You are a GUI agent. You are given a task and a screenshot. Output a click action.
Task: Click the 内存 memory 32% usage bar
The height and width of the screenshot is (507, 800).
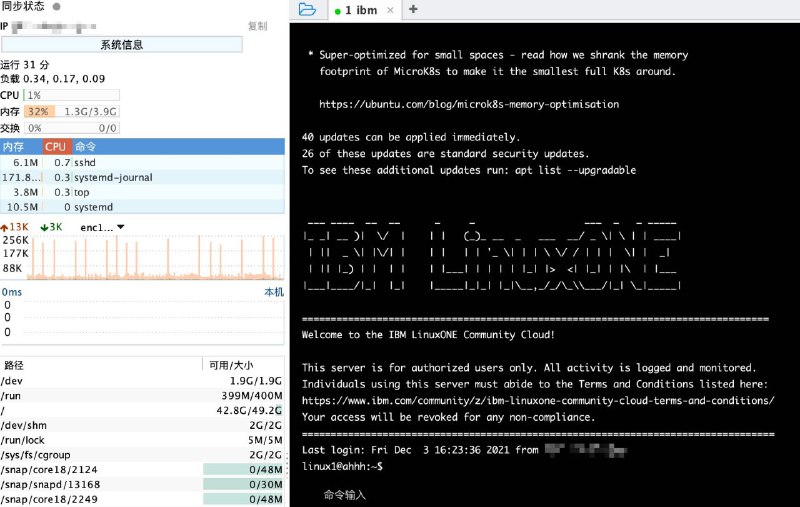point(71,111)
